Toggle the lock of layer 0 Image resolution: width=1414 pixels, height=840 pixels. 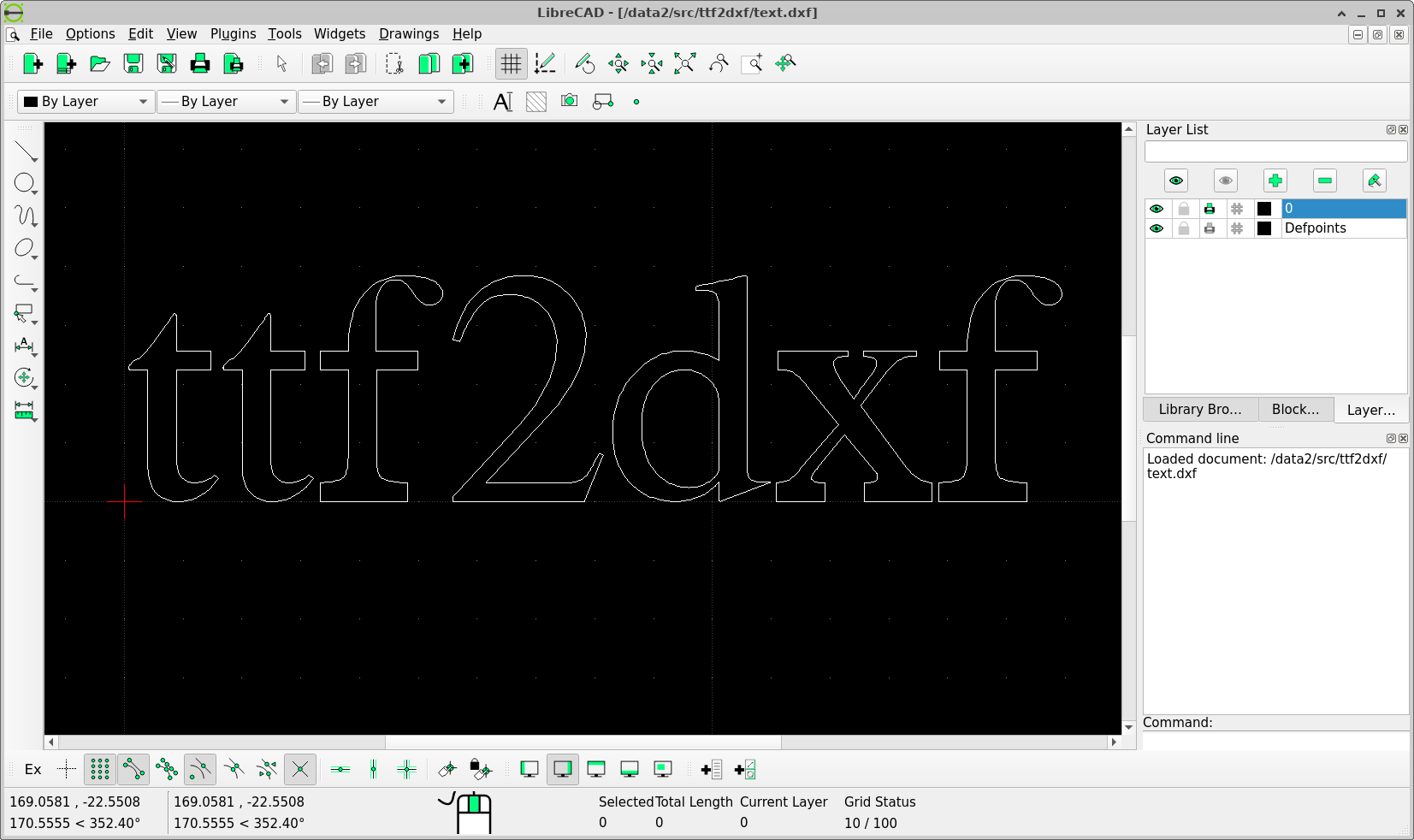(x=1184, y=209)
